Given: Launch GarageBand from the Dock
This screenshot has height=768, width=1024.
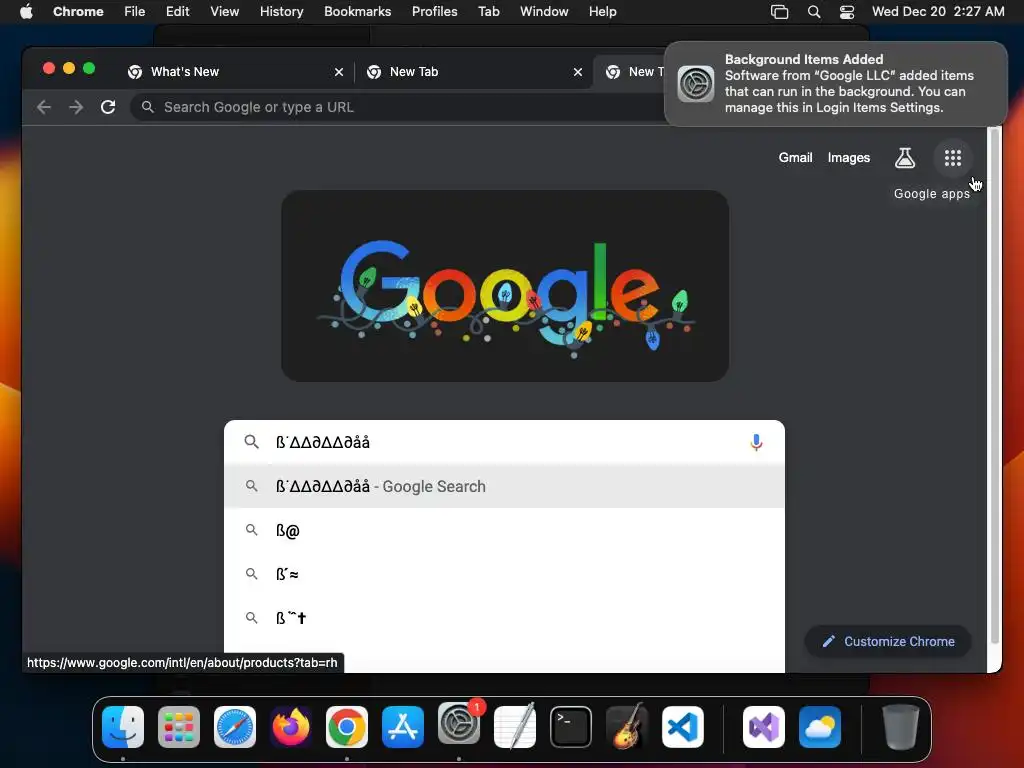Looking at the screenshot, I should click(x=627, y=726).
